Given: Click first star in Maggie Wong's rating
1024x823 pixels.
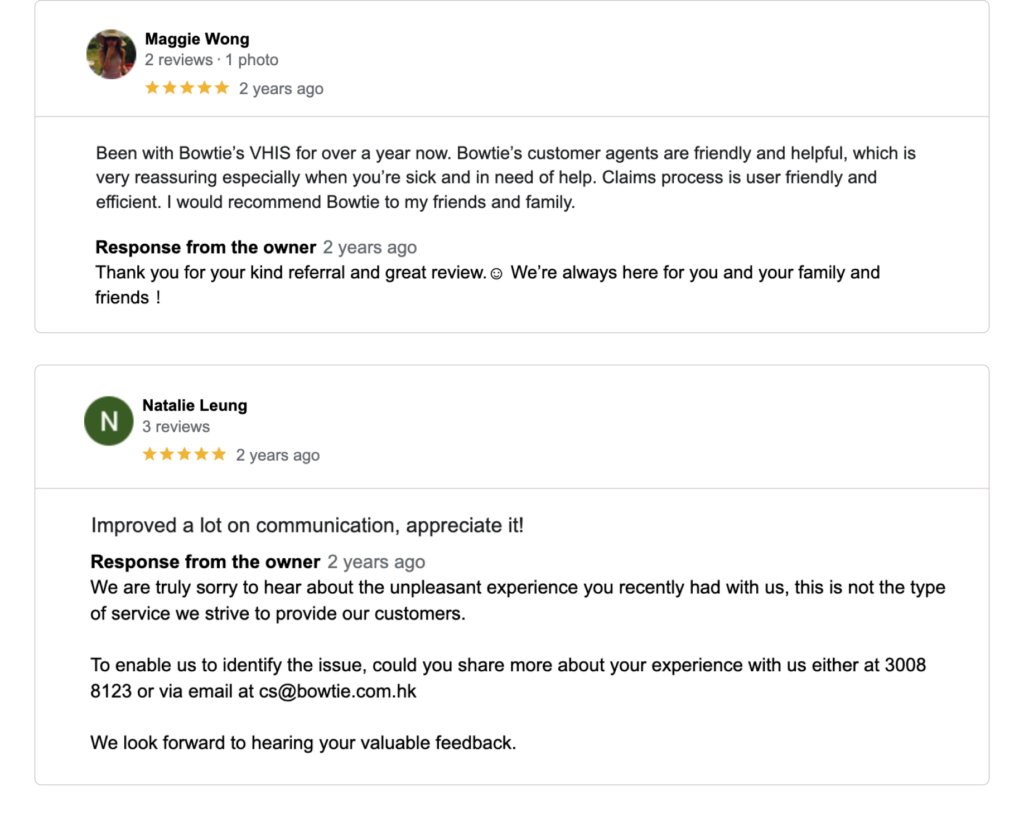Looking at the screenshot, I should tap(152, 88).
